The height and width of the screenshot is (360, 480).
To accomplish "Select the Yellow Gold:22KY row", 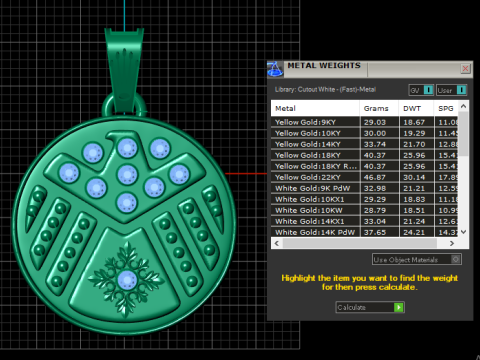I will point(365,177).
